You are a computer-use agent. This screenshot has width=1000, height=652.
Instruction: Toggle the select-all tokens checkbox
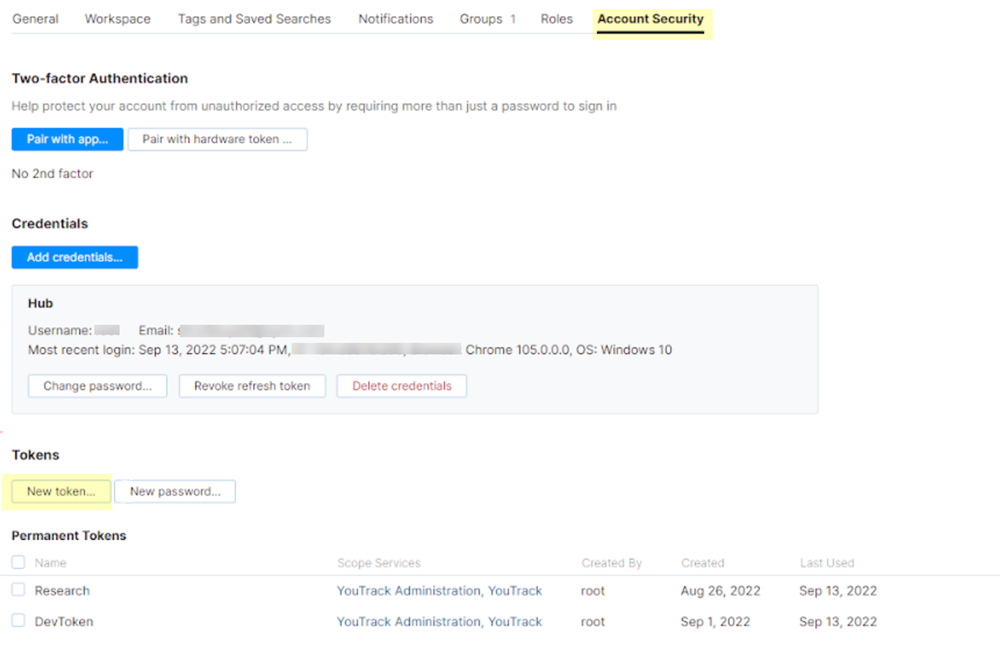tap(18, 562)
